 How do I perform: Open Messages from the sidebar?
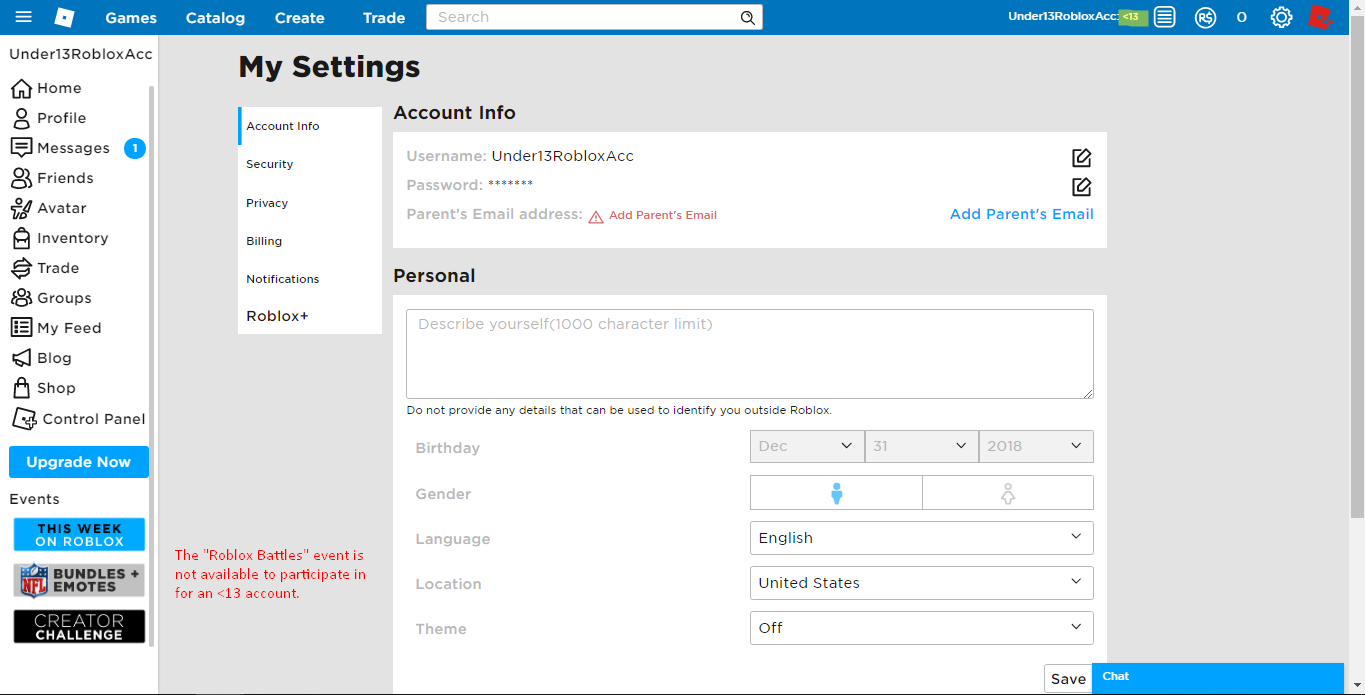pos(73,148)
